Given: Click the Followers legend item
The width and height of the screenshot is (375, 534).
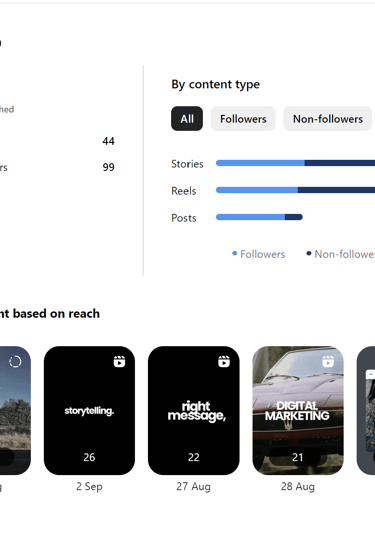Looking at the screenshot, I should (x=259, y=254).
